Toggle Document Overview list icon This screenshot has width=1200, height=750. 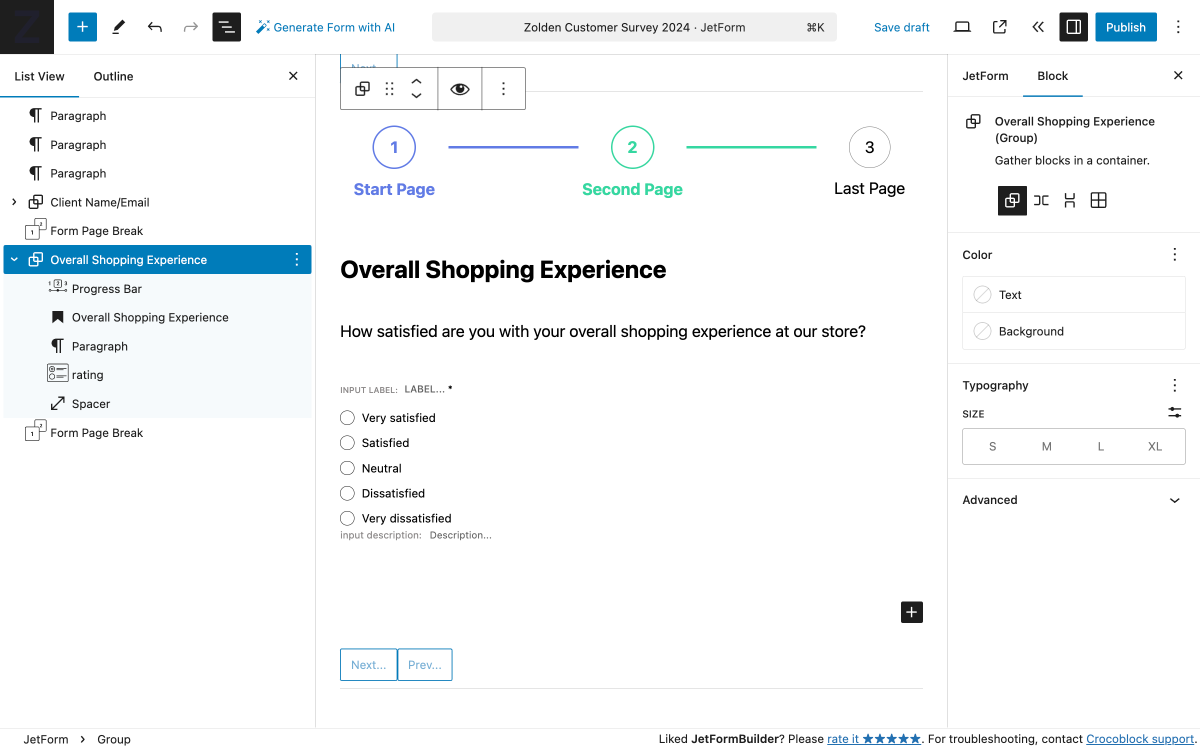[227, 27]
